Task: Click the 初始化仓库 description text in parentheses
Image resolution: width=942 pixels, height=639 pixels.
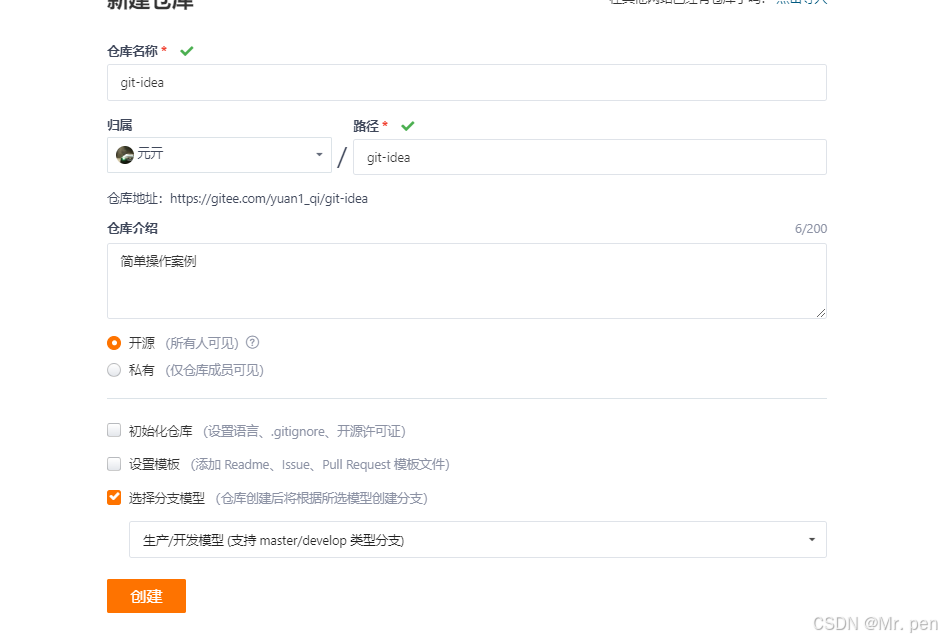Action: pyautogui.click(x=304, y=431)
